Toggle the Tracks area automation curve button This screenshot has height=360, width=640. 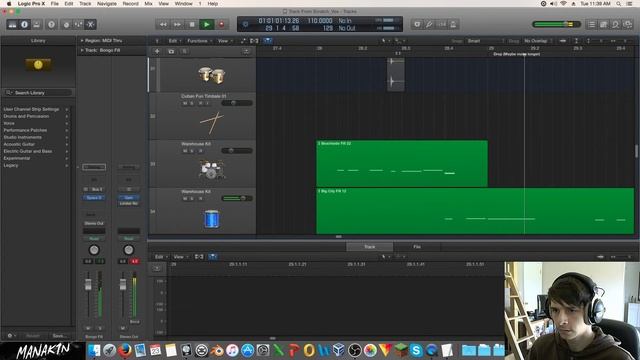coord(244,41)
